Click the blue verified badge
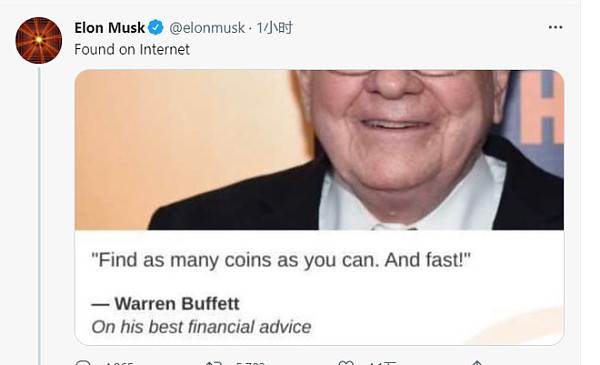600x365 pixels. click(x=156, y=28)
